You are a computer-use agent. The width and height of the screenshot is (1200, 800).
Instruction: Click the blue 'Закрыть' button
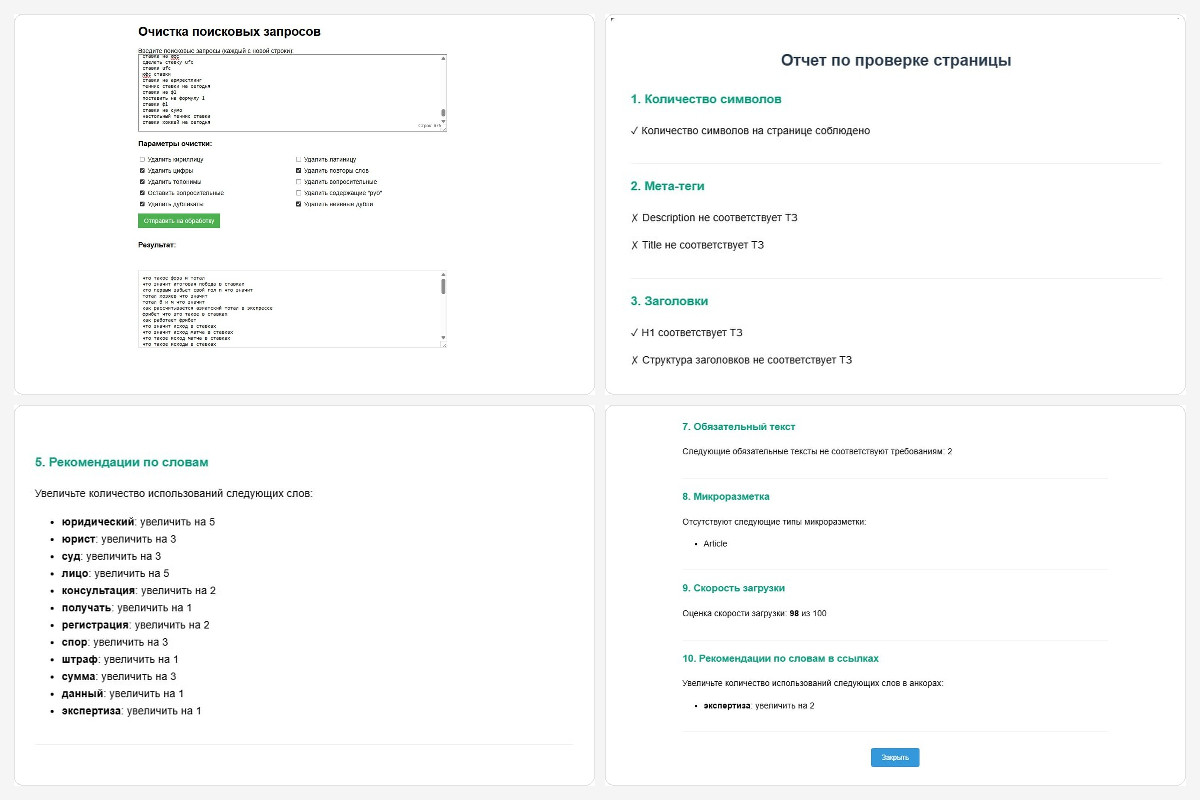pos(895,757)
